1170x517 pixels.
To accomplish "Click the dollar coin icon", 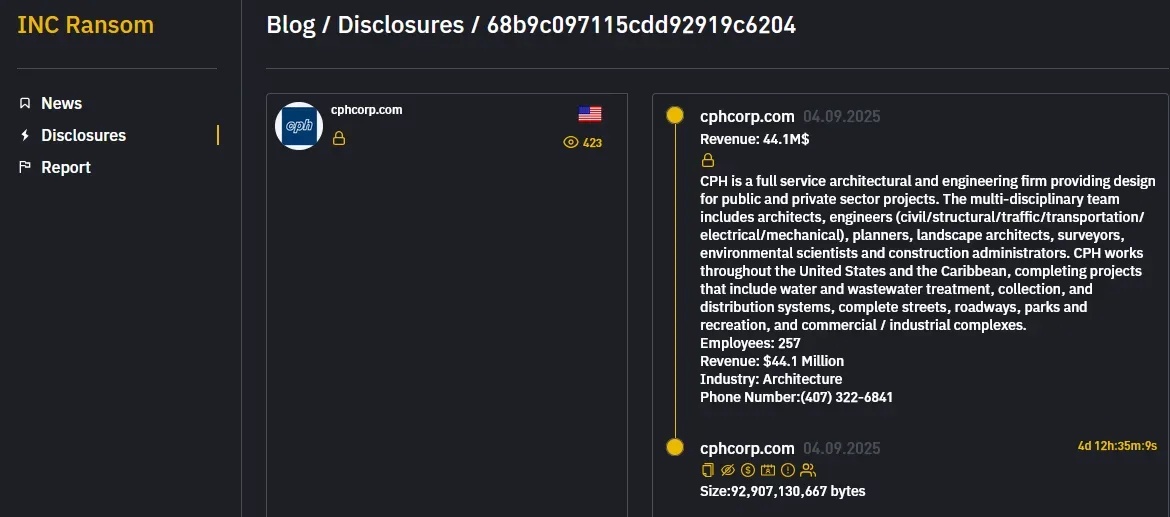I will 748,470.
